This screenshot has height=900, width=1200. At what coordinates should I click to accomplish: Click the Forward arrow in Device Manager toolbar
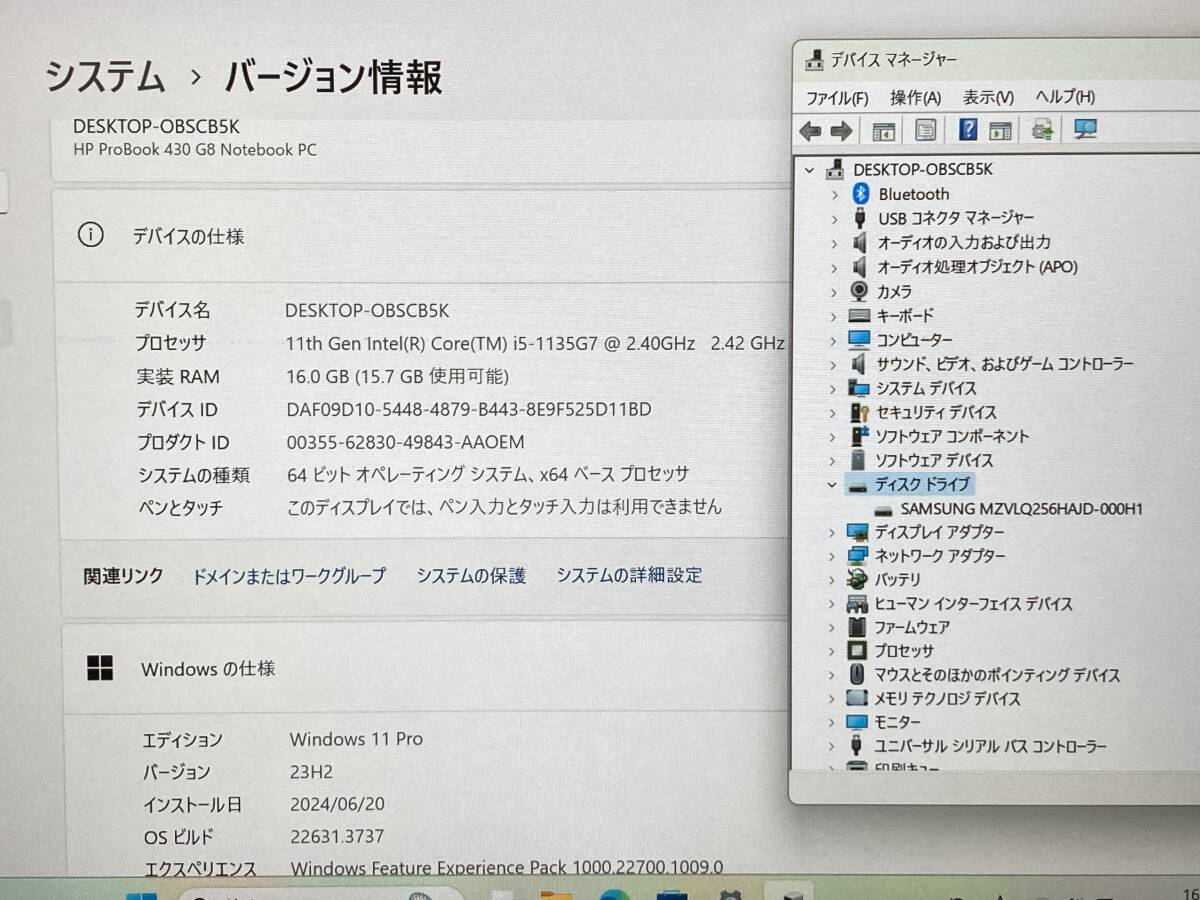(x=841, y=131)
